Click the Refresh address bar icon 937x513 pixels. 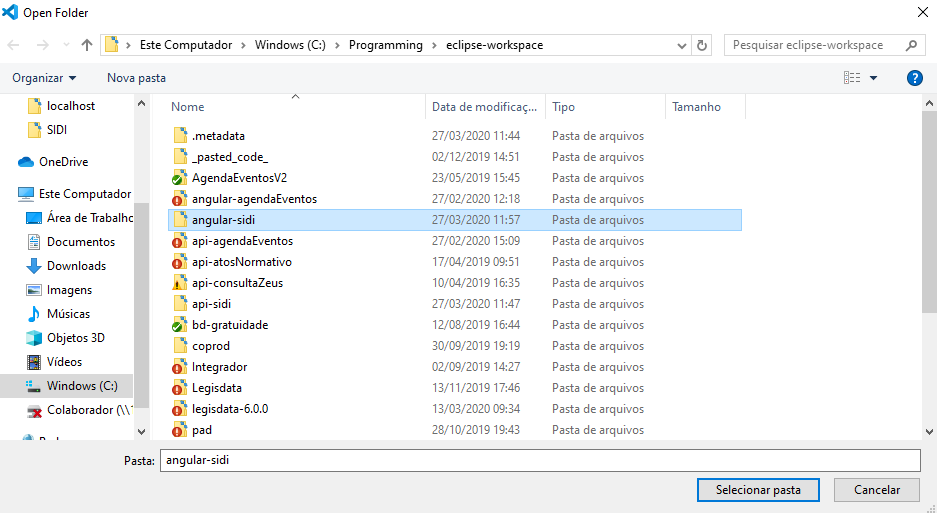click(x=702, y=45)
